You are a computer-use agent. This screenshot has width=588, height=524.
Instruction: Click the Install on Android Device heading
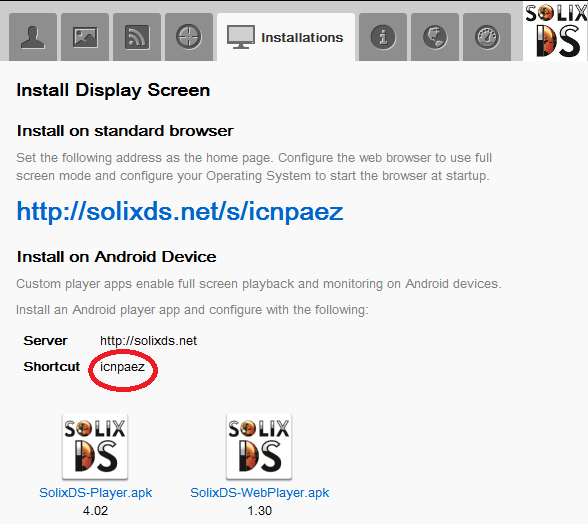[x=117, y=257]
